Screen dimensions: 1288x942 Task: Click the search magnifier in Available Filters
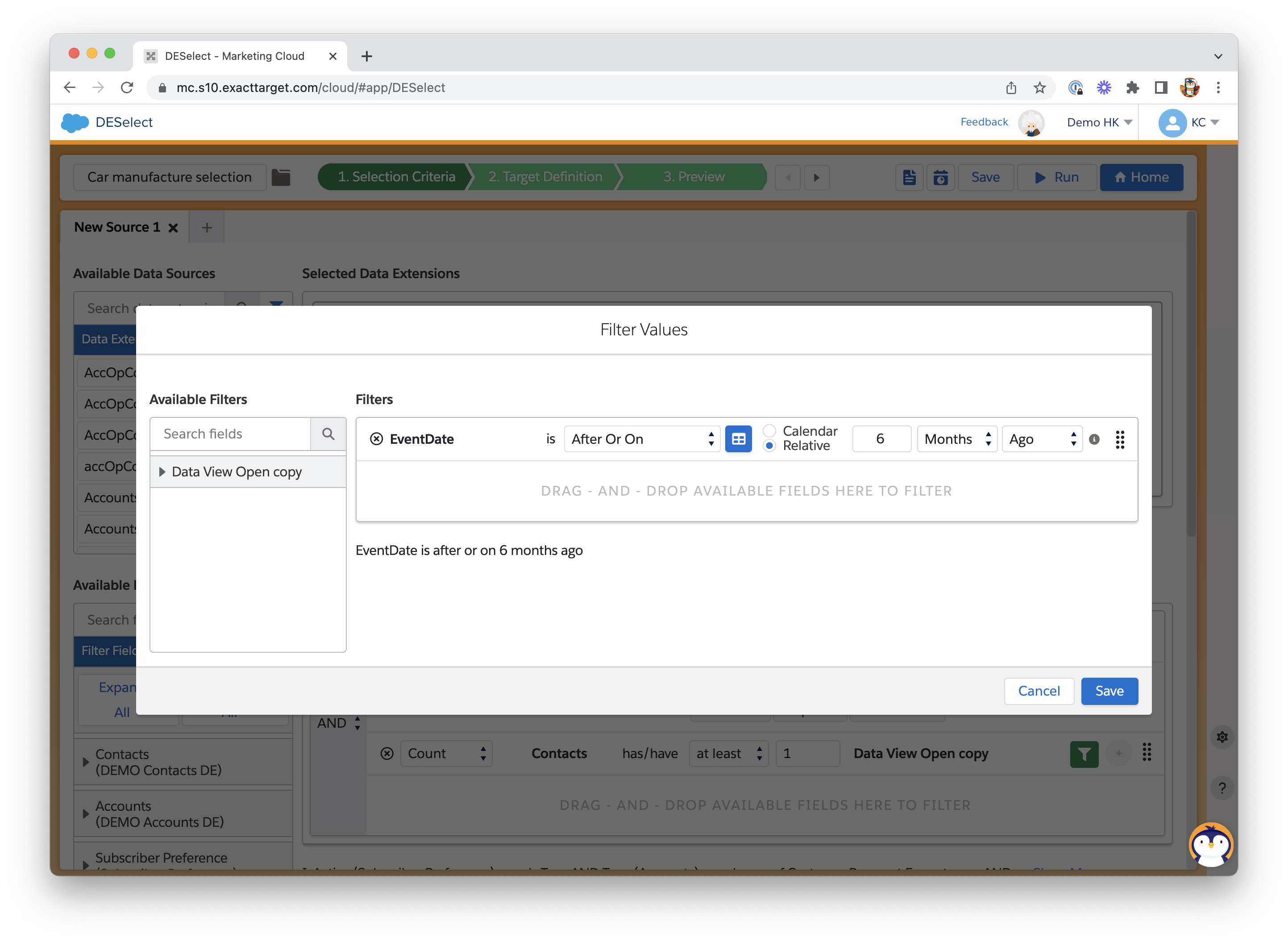coord(328,434)
